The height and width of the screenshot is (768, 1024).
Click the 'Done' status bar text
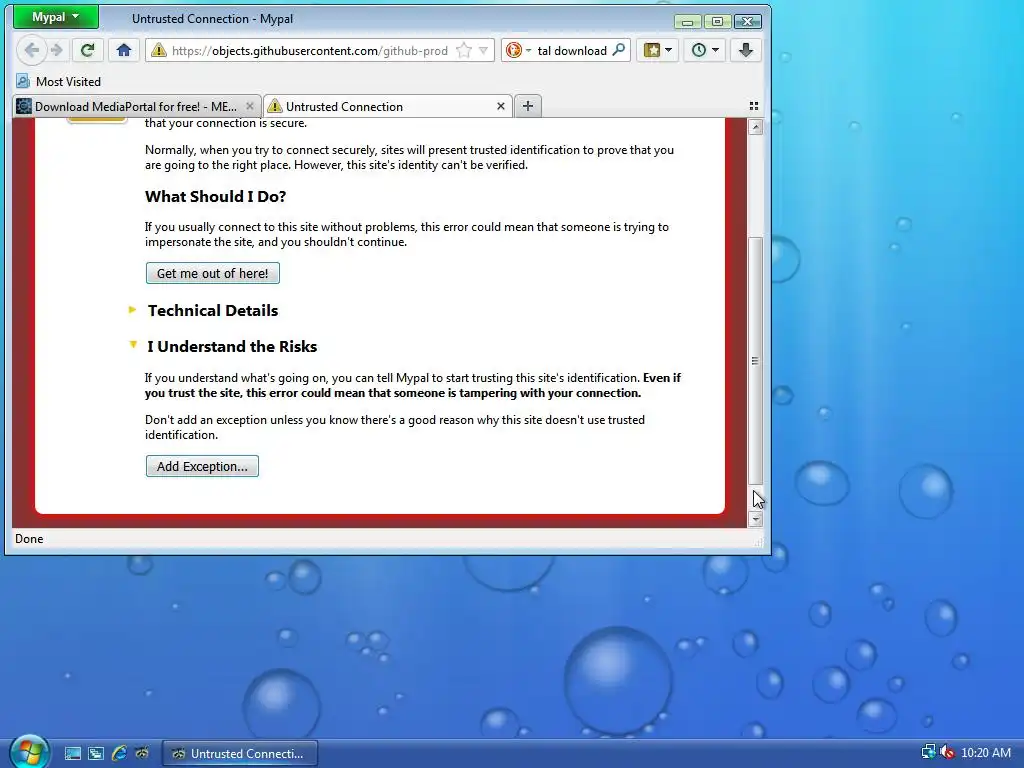[29, 539]
